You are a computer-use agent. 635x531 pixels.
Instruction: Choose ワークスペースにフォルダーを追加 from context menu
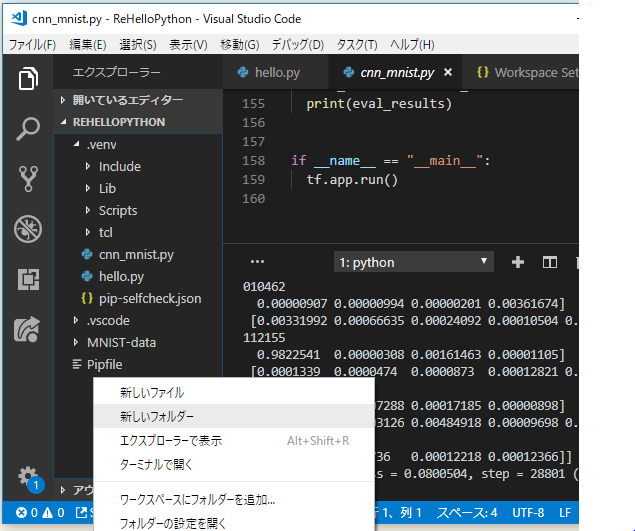coord(234,499)
